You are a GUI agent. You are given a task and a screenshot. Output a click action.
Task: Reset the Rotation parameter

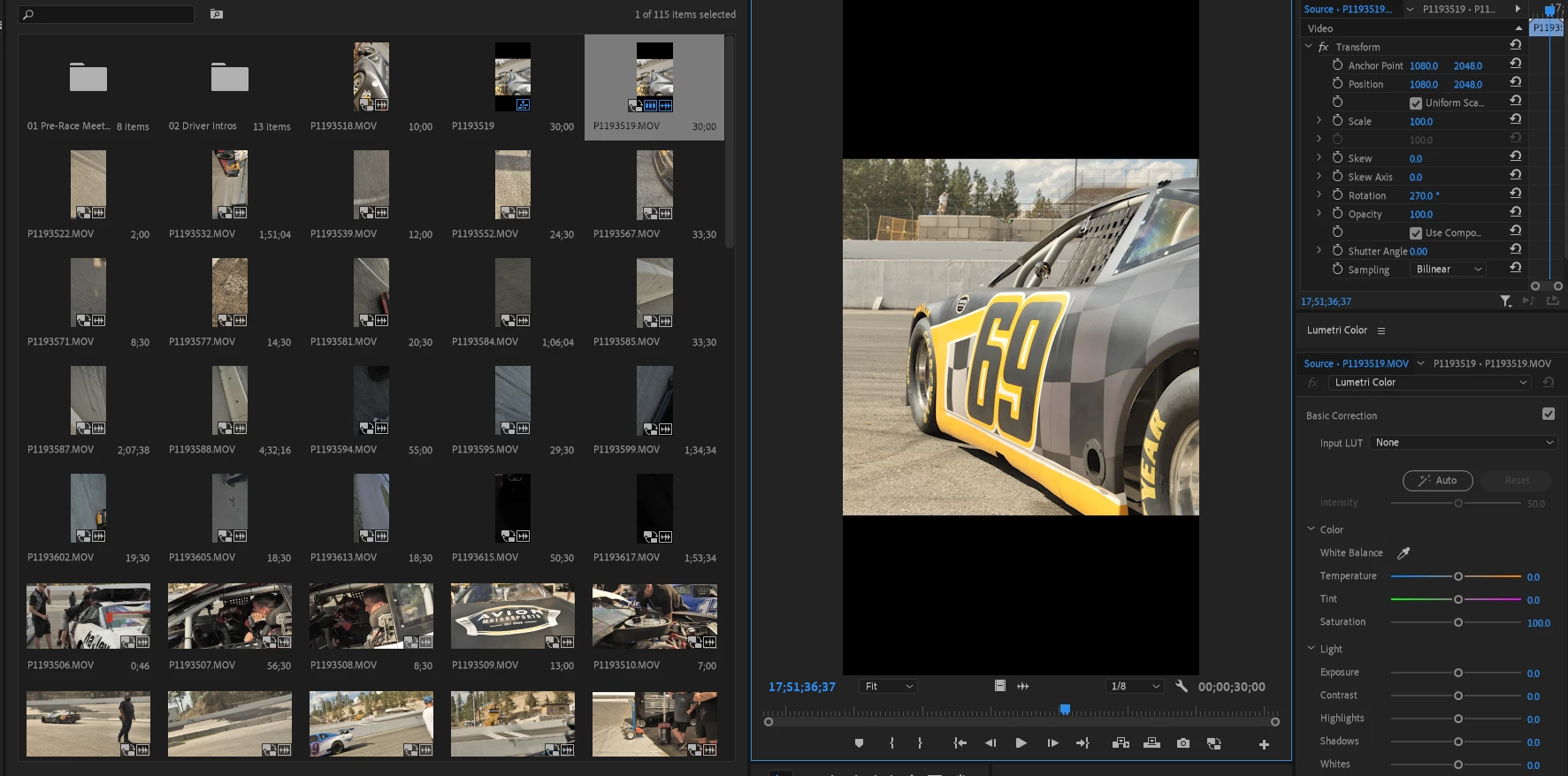[1516, 194]
